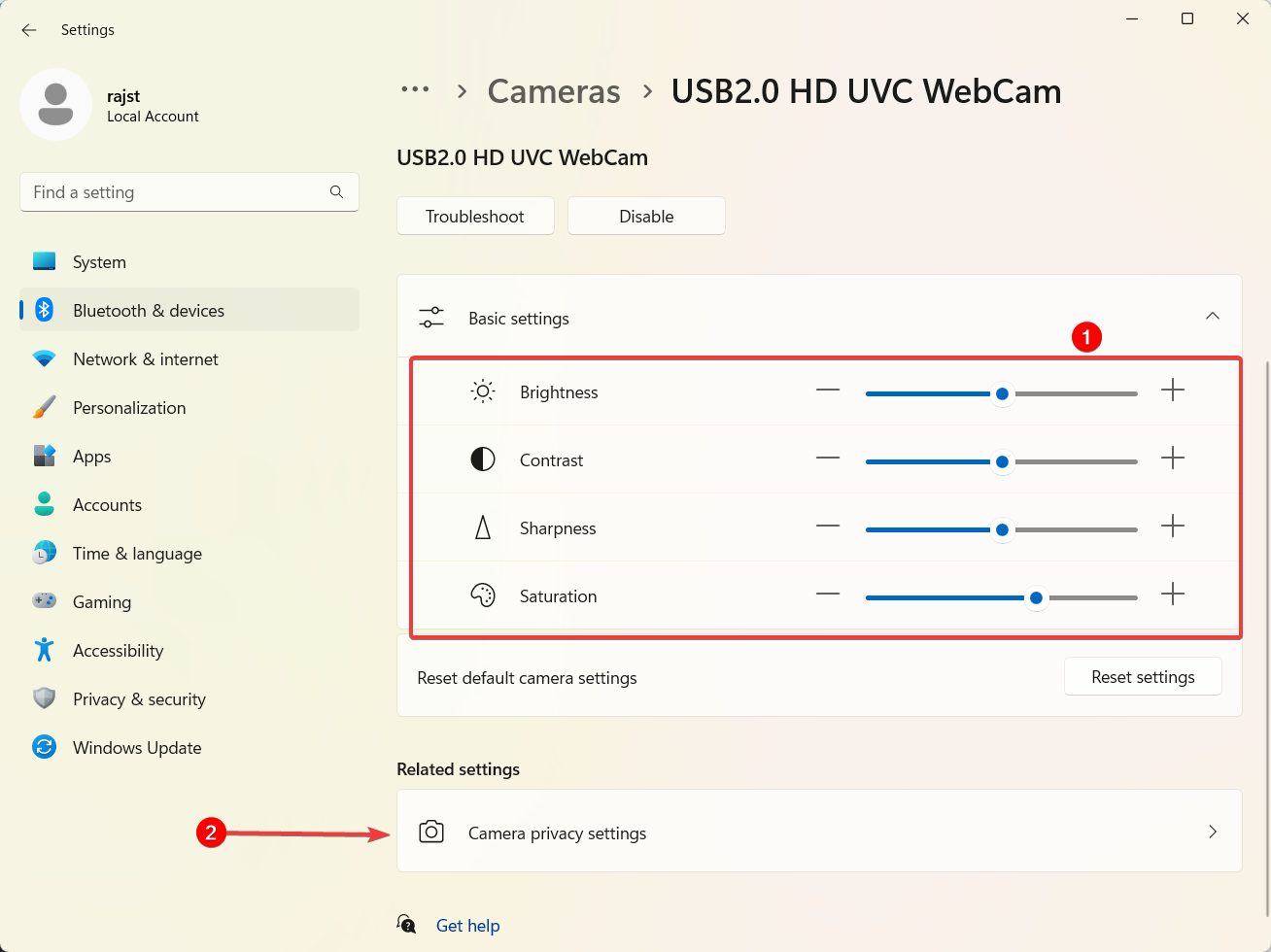This screenshot has width=1271, height=952.
Task: Go back to Cameras breadcrumb
Action: tap(554, 91)
